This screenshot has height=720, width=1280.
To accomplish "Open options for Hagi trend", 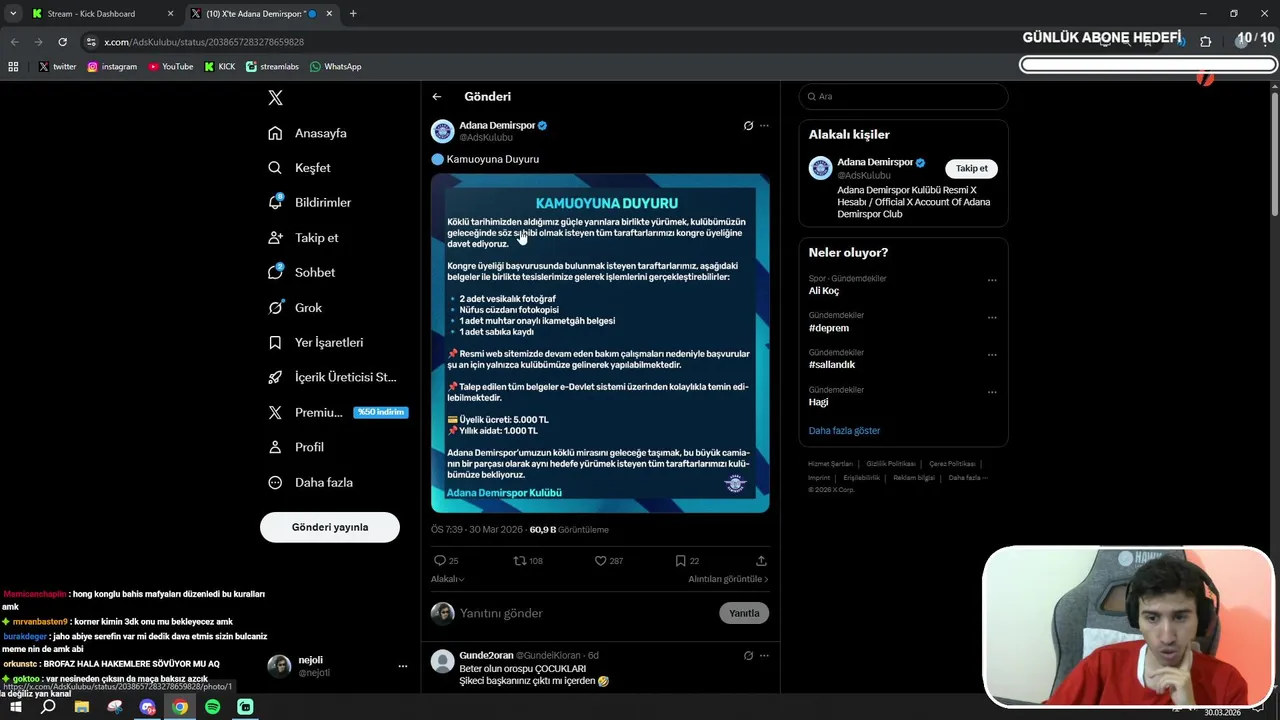I will 992,391.
